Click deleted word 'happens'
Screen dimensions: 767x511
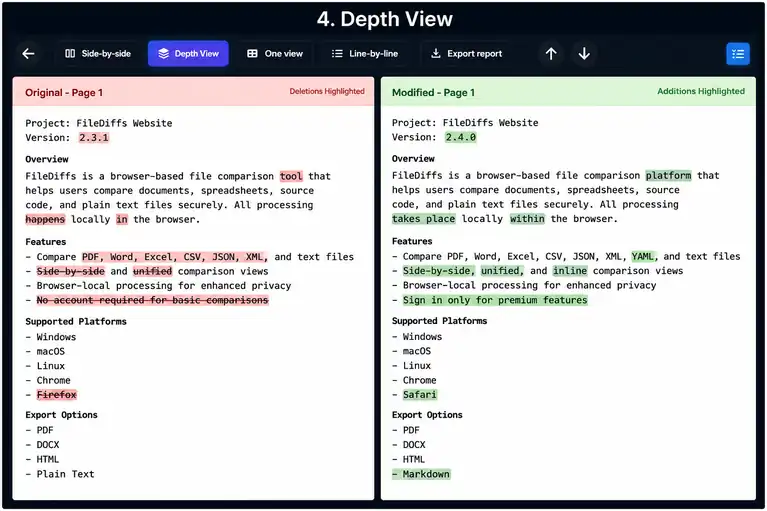(45, 220)
